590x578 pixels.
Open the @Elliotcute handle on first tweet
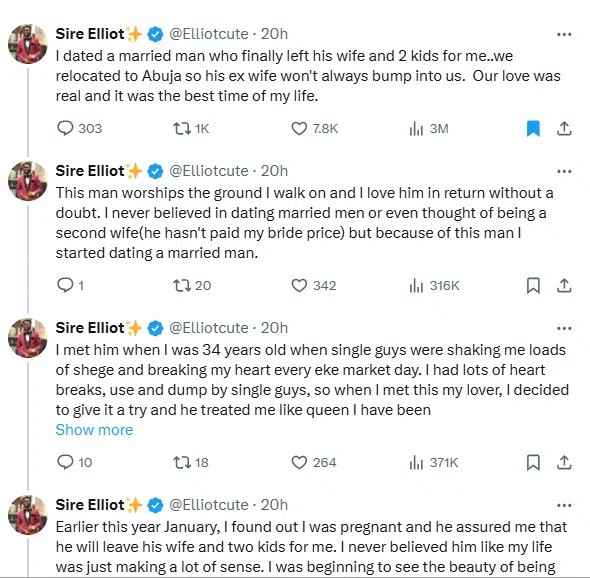209,34
